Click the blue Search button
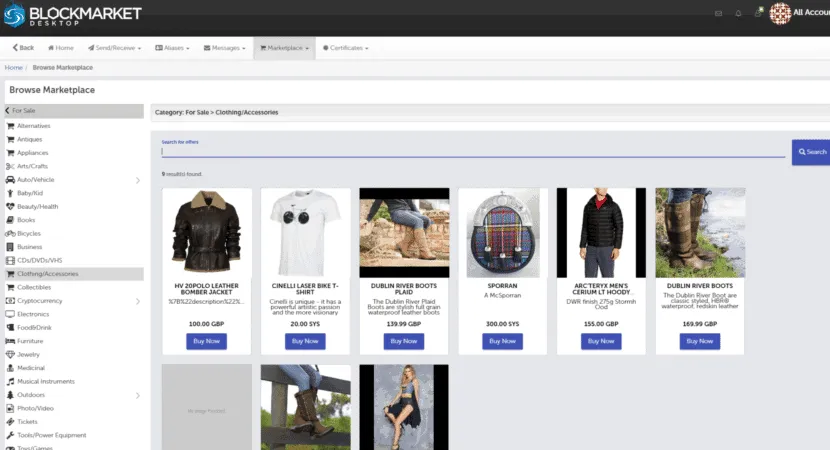830x450 pixels. pos(811,152)
